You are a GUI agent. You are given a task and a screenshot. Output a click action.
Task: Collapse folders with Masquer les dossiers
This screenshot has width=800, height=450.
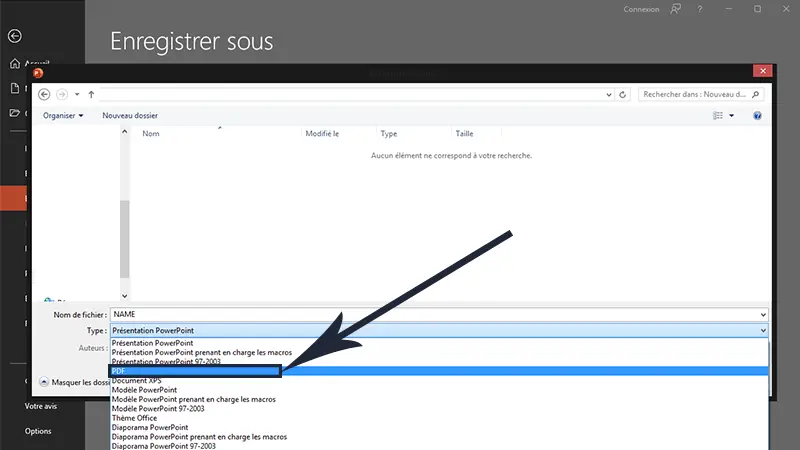tap(74, 382)
